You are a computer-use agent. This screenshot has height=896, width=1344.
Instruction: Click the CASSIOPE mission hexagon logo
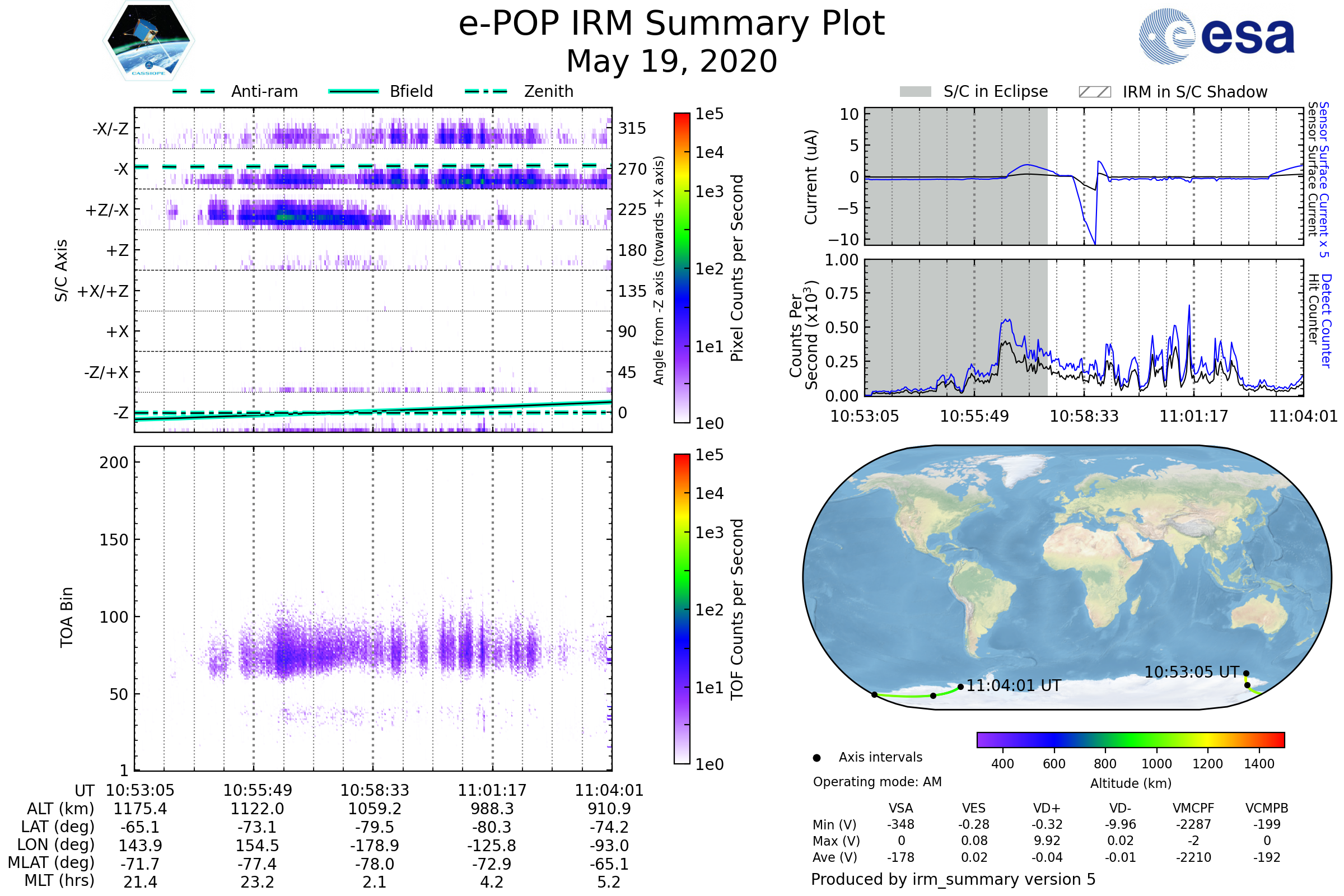tap(148, 41)
